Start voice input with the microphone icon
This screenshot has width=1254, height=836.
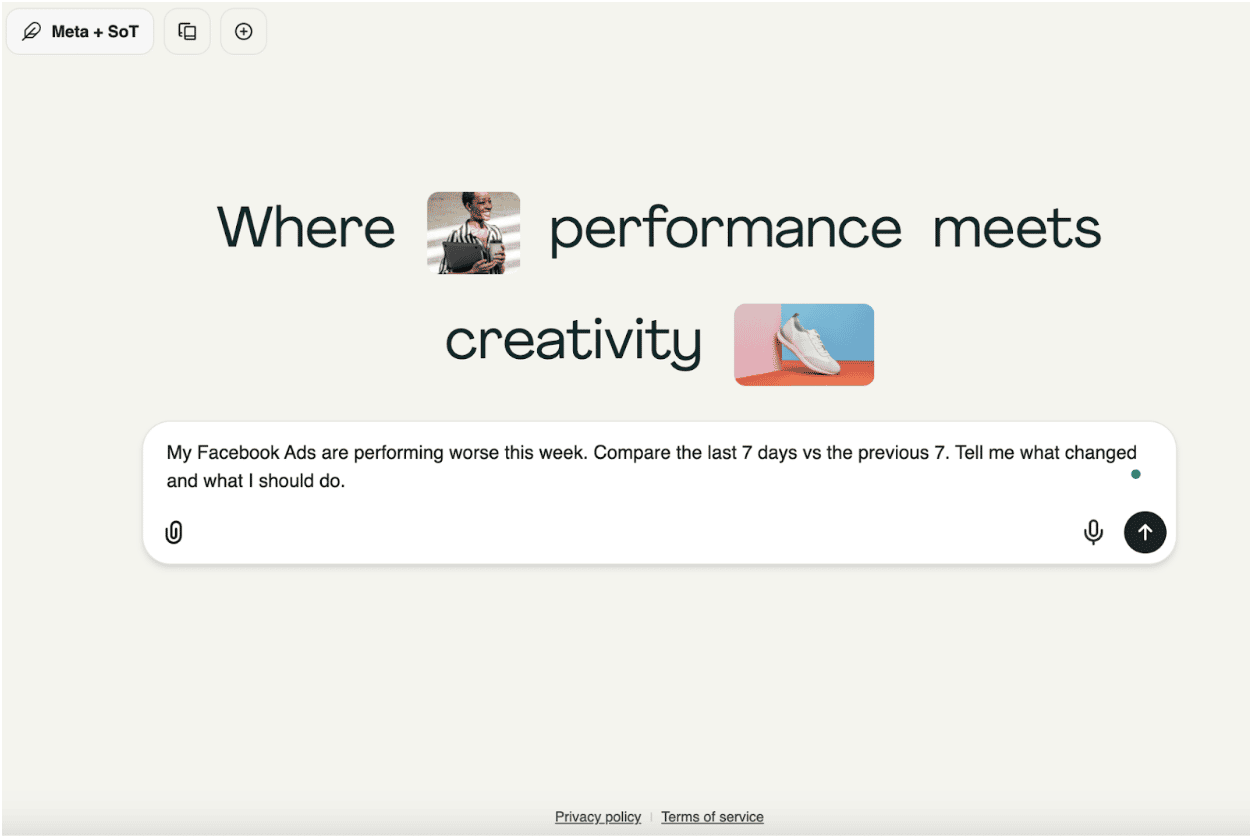[1093, 532]
